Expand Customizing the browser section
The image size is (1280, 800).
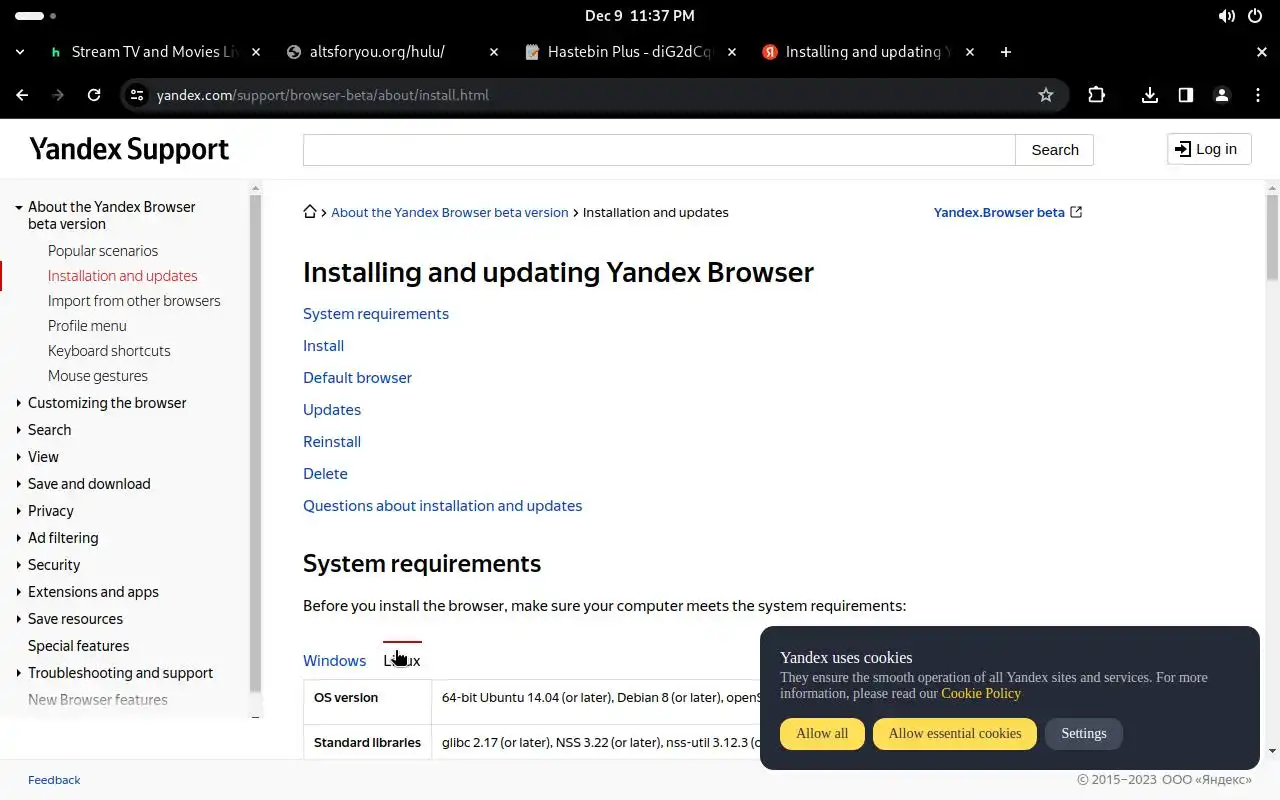[x=19, y=403]
